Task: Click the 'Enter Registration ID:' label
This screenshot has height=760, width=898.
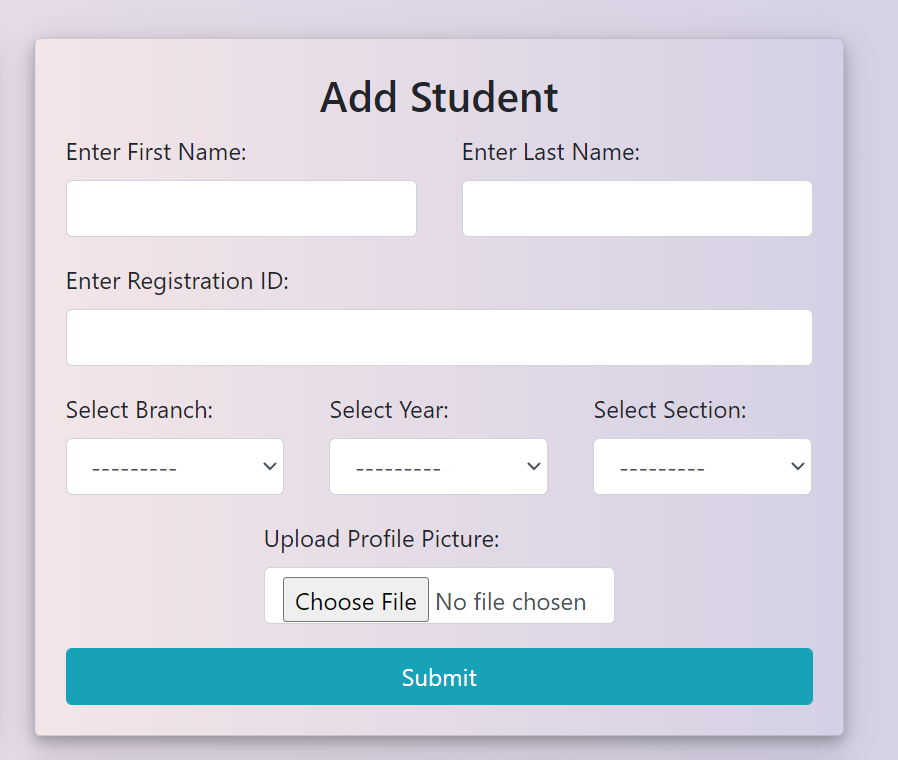Action: 177,281
